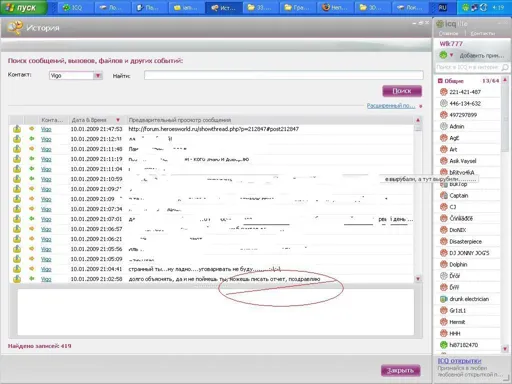
Task: Select the heroesworld forum URL message
Action: [213, 129]
